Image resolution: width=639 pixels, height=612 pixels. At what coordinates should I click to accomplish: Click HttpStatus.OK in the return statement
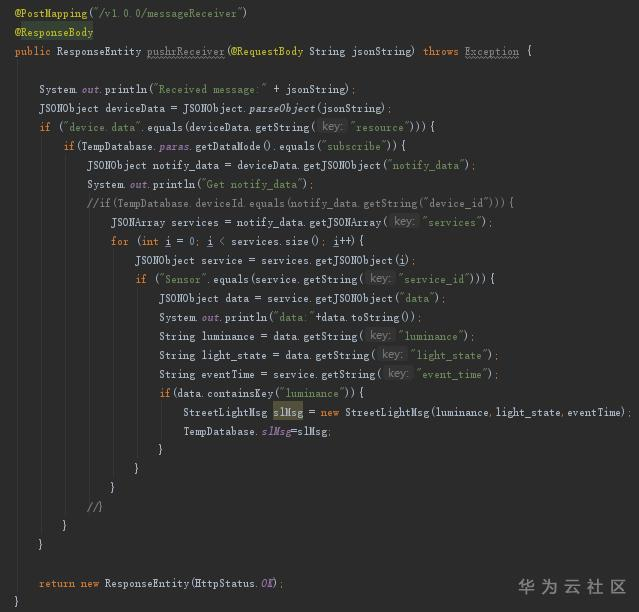coord(235,583)
